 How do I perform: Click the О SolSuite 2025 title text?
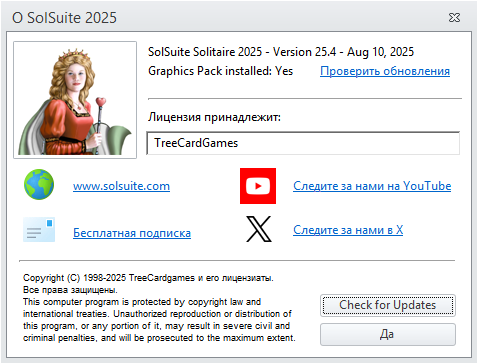[64, 18]
